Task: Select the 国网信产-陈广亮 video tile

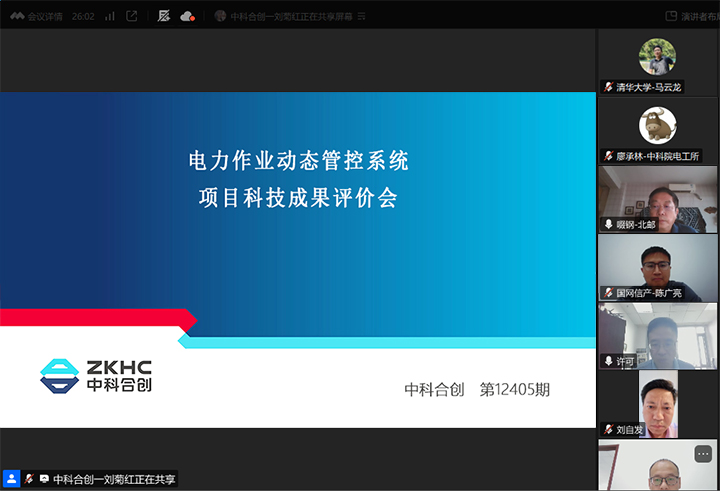Action: [x=658, y=267]
